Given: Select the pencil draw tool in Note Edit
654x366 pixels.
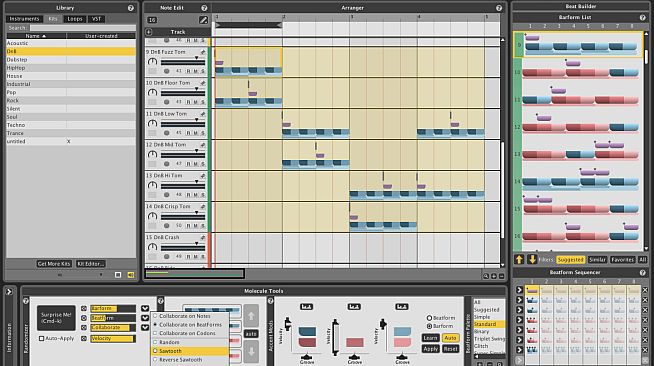Looking at the screenshot, I should point(203,20).
